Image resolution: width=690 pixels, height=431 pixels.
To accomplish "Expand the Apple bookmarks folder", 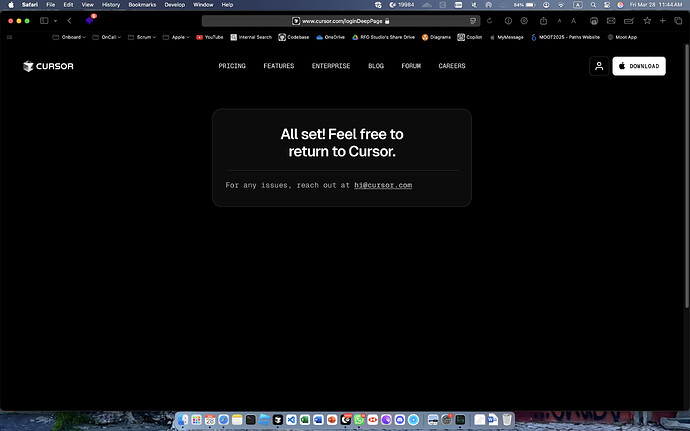I will 176,37.
